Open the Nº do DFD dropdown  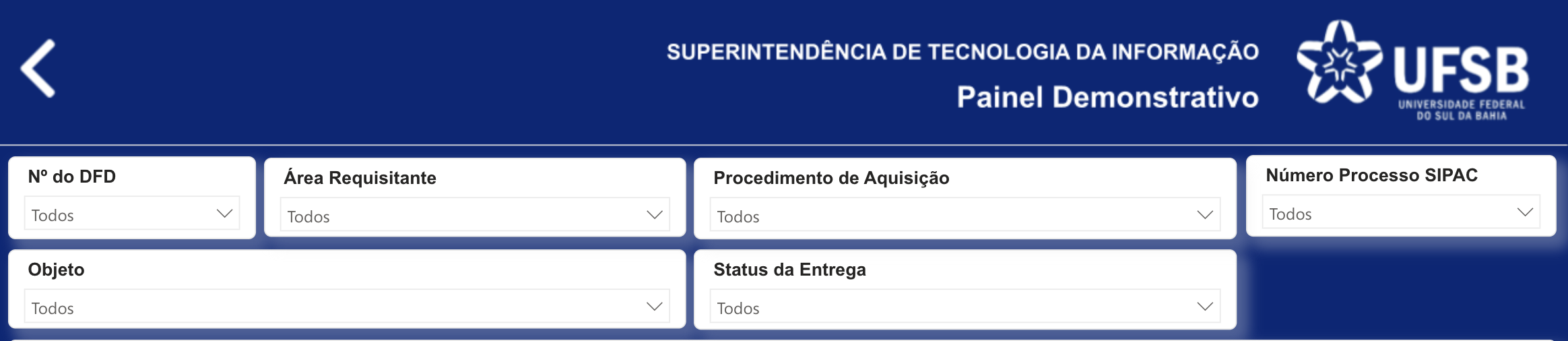(x=121, y=214)
